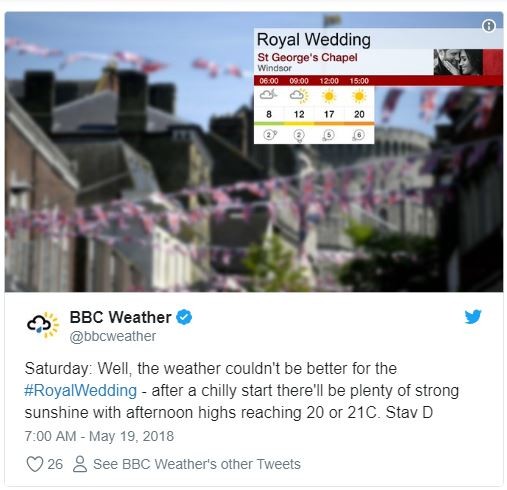Click the person icon beside other Tweets
Viewport: 507px width, 490px height.
tap(80, 464)
